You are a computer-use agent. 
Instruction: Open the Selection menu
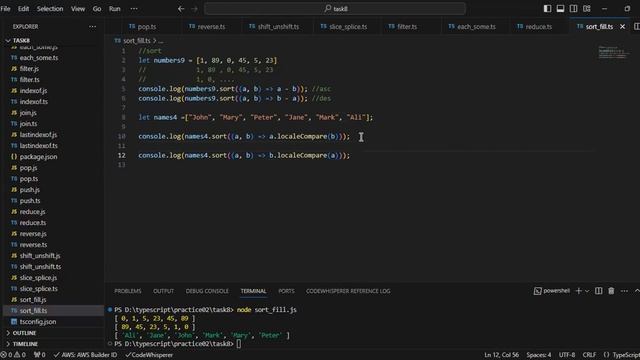pos(50,9)
